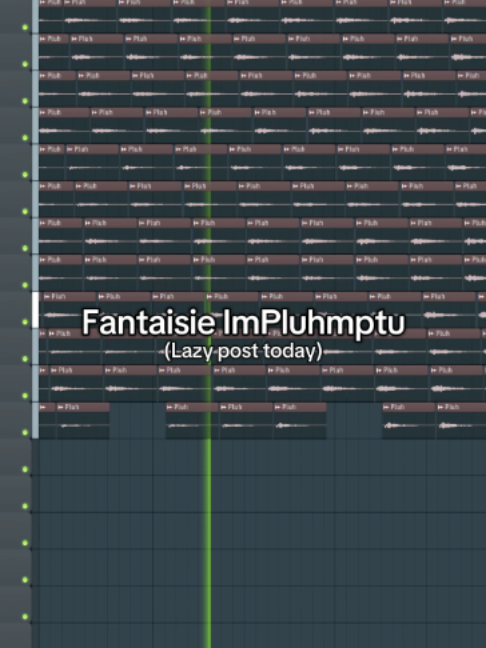Image resolution: width=486 pixels, height=648 pixels.
Task: Click the green playhead line in the empty tracks area
Action: pyautogui.click(x=208, y=541)
